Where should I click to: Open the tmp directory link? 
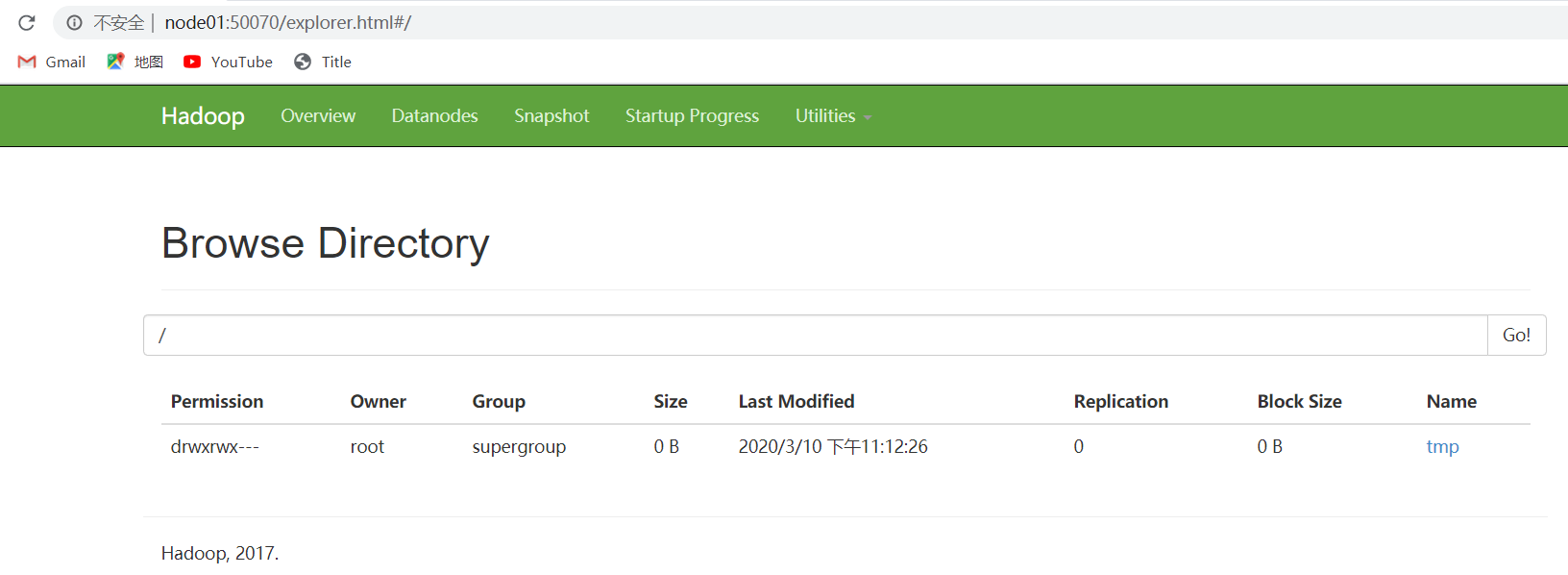pos(1442,446)
